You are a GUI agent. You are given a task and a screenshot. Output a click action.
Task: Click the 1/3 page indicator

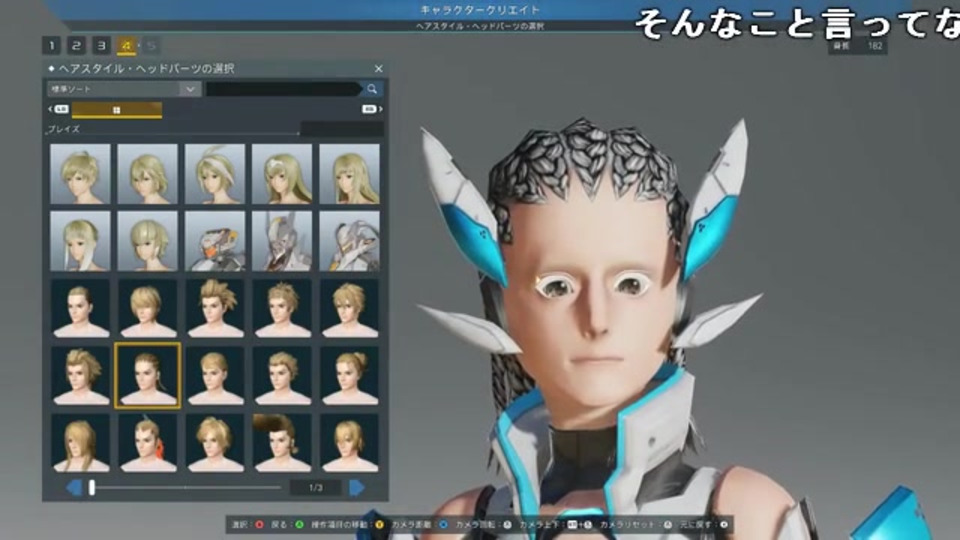point(316,488)
